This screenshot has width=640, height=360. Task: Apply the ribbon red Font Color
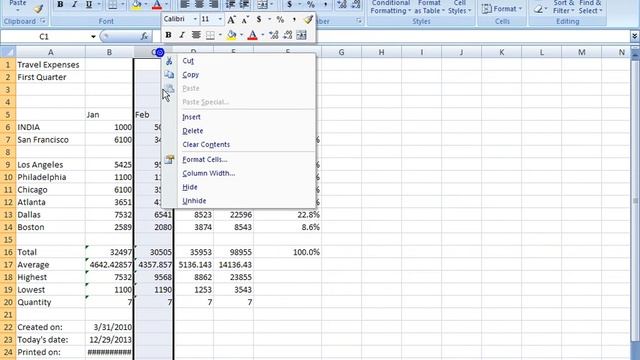coord(157,5)
